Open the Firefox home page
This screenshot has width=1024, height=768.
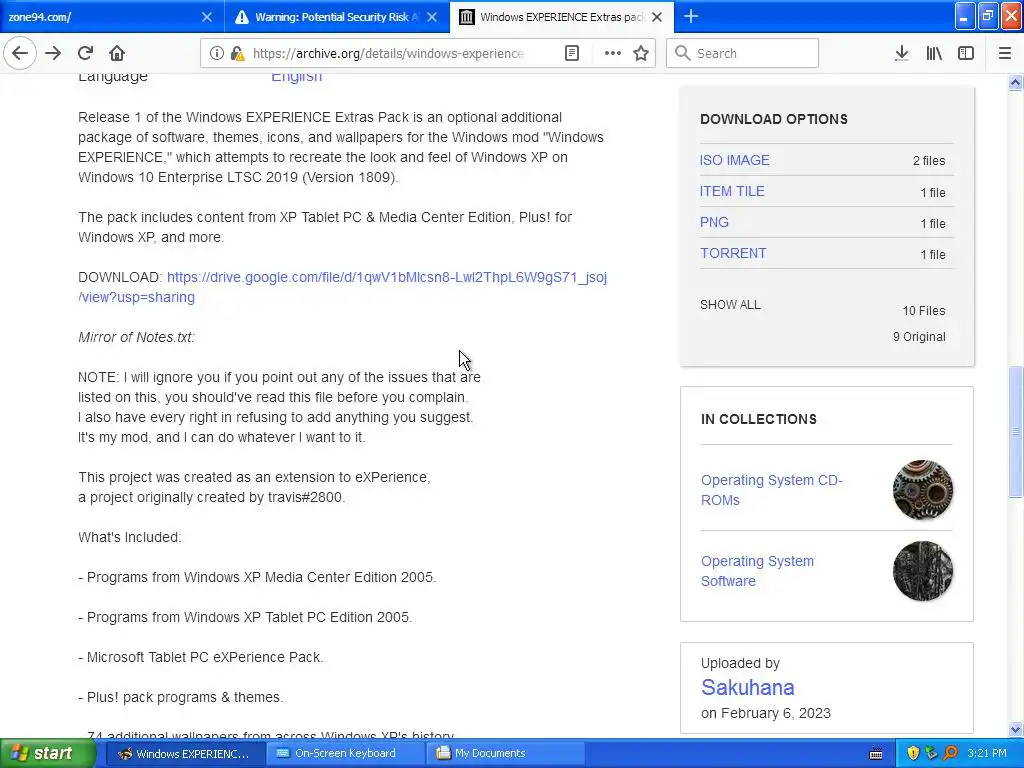click(x=116, y=53)
